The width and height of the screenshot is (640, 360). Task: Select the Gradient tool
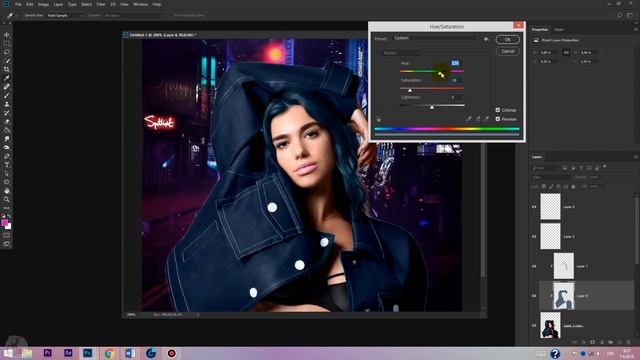click(x=7, y=130)
